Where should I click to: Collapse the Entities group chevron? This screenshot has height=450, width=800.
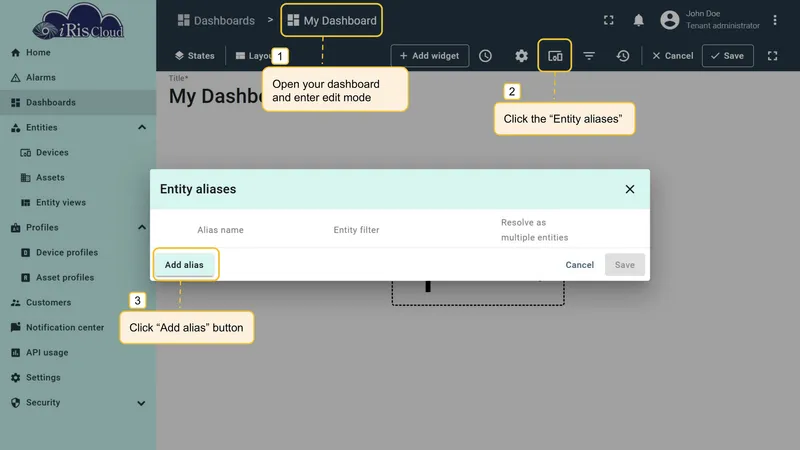point(142,128)
